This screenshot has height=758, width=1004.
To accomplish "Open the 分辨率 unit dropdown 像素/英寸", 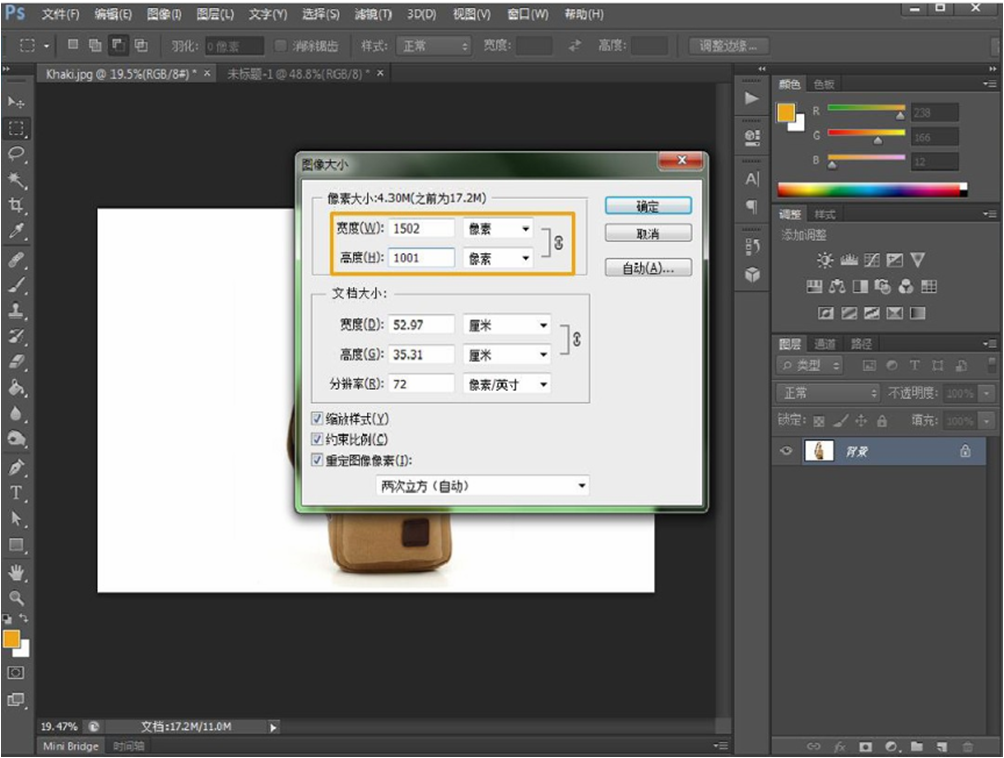I will [506, 384].
